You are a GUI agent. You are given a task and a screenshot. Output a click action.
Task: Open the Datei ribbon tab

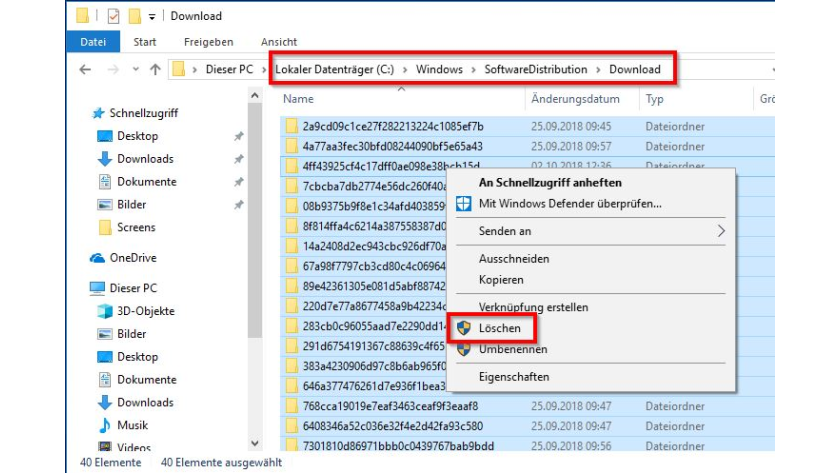click(93, 42)
